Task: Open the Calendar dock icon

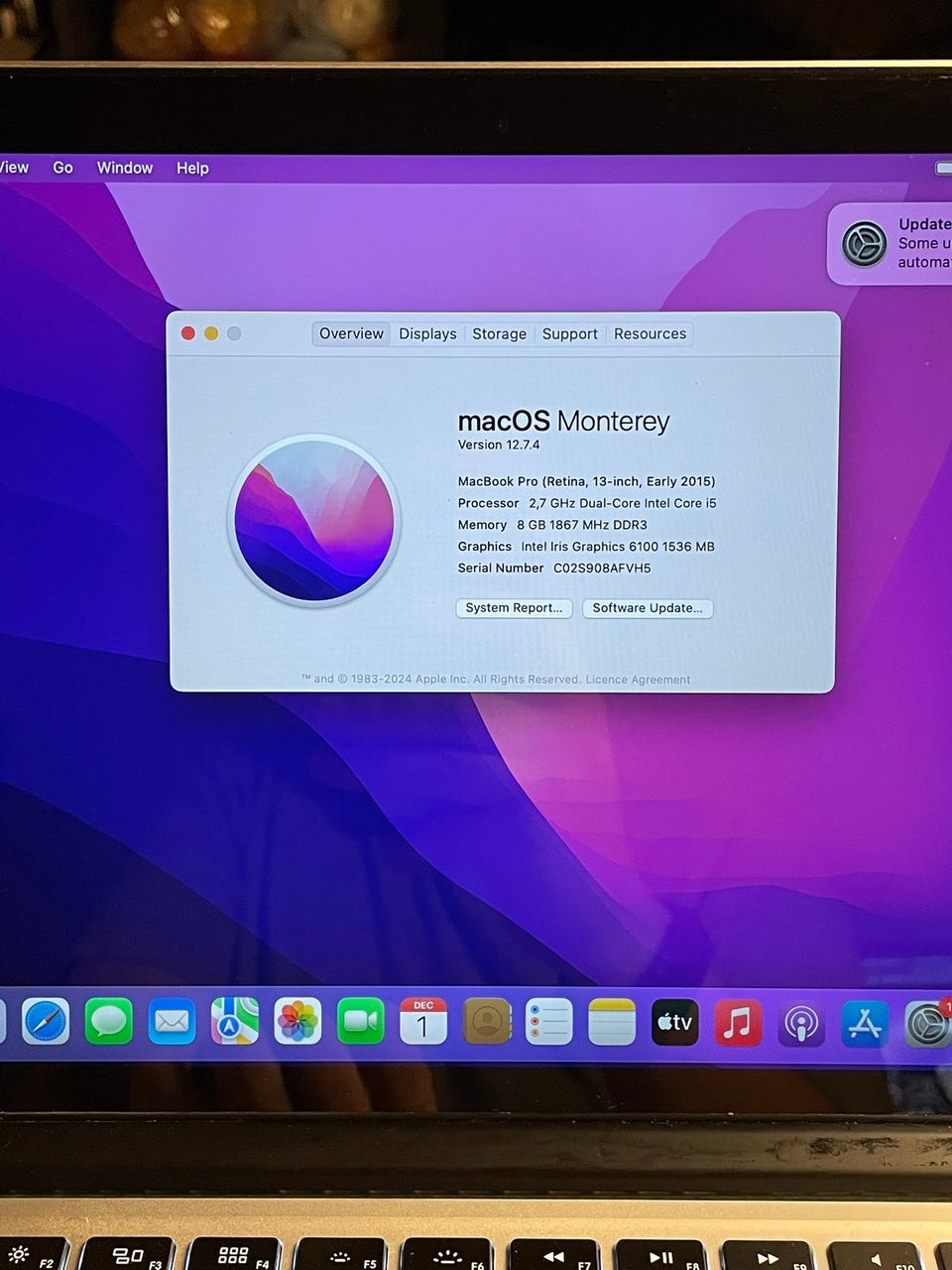Action: click(x=423, y=1022)
